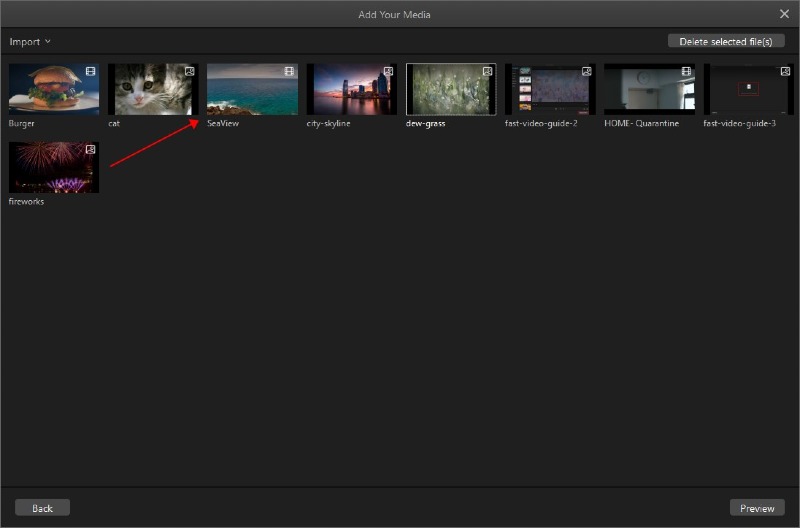Click the SeaView file name label
The image size is (800, 528).
click(x=223, y=123)
